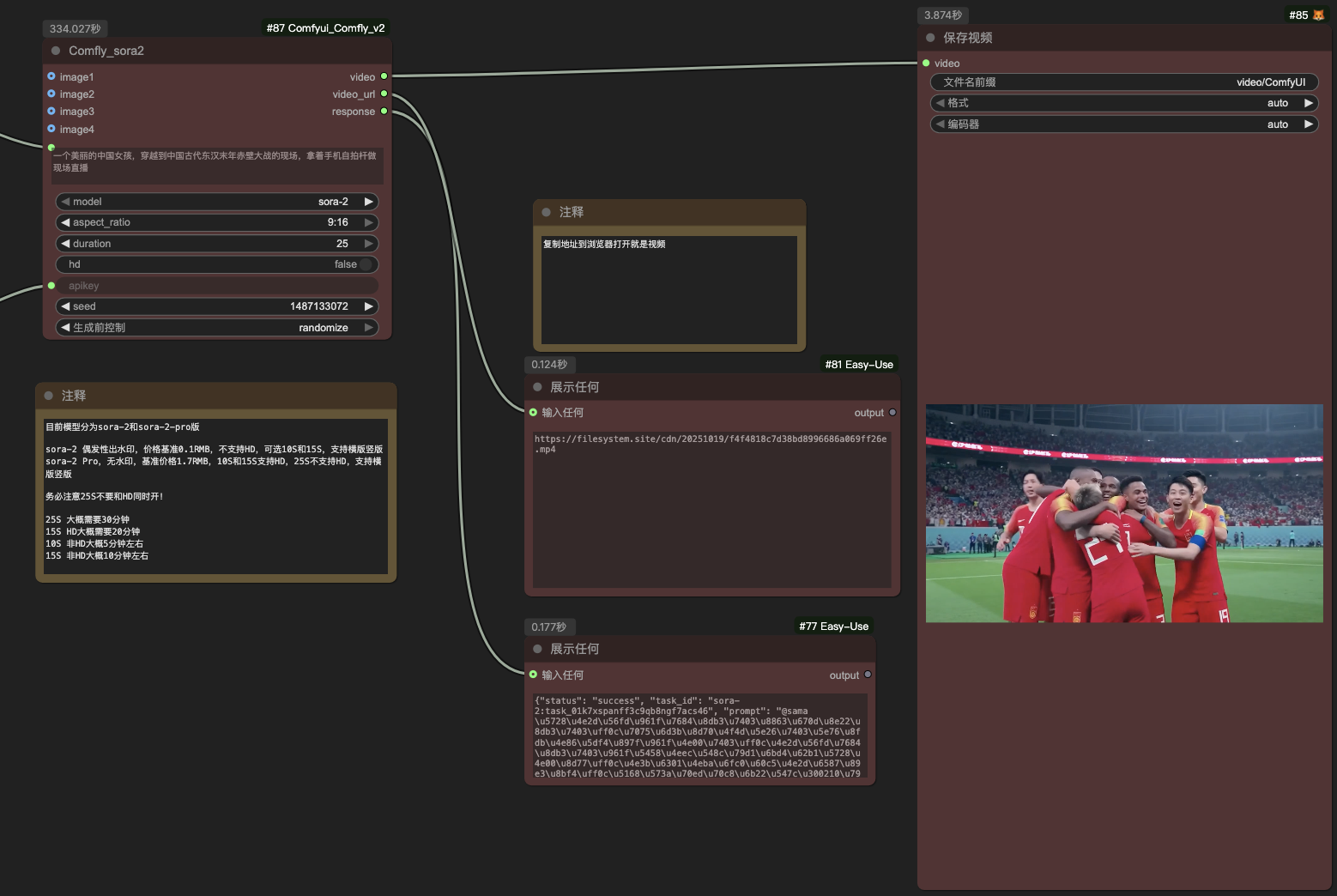Image resolution: width=1337 pixels, height=896 pixels.
Task: Collapse the yellow 注释 note with 目前模型 text
Action: click(x=49, y=396)
